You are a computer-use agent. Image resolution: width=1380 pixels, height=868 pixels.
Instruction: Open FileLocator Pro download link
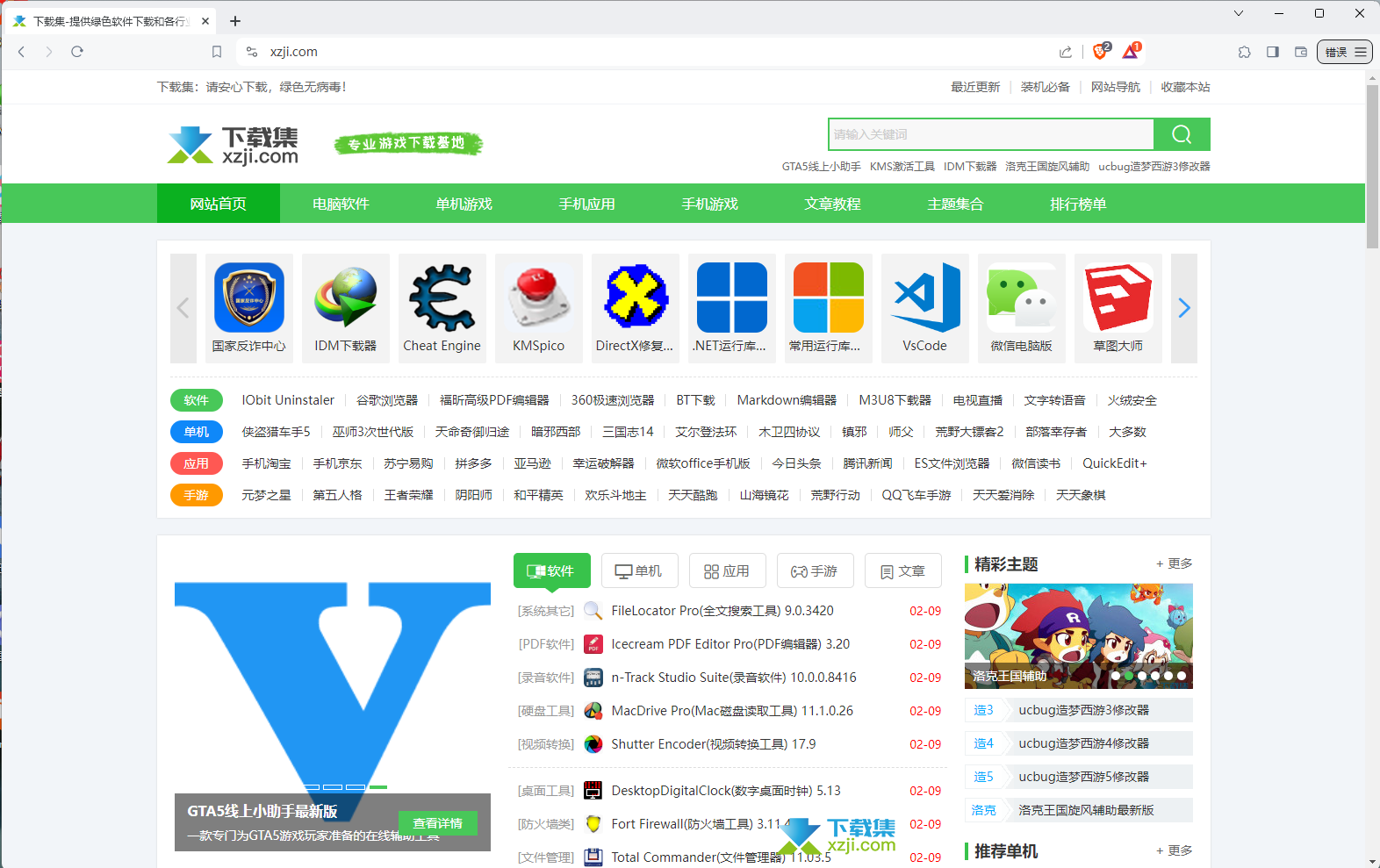(722, 611)
